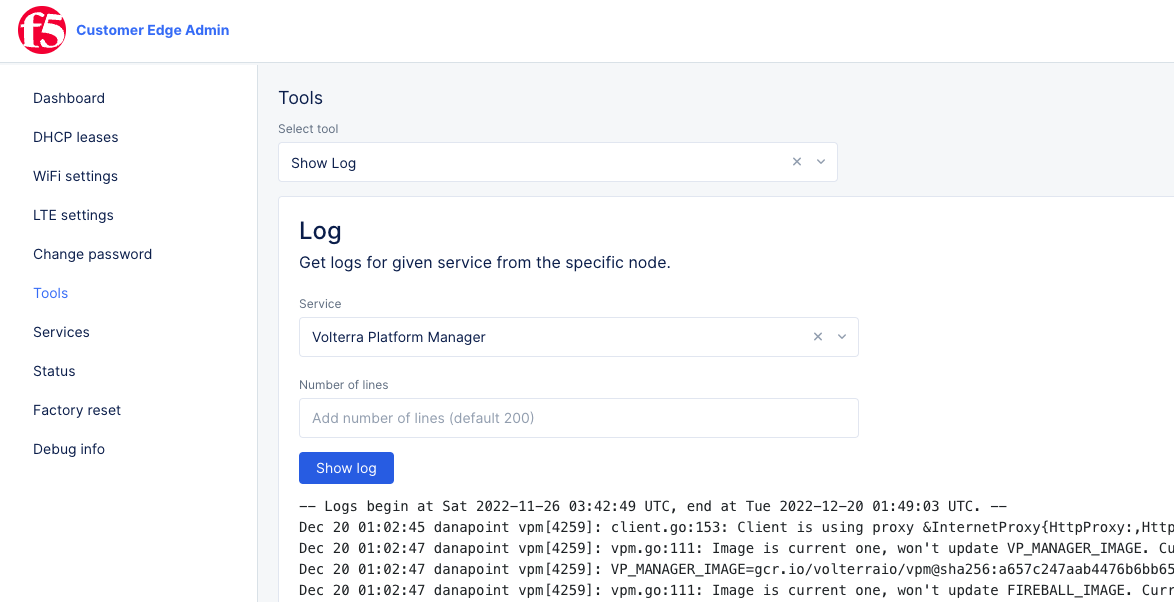Expand the Select tool dropdown chevron
The height and width of the screenshot is (602, 1174).
coord(820,161)
